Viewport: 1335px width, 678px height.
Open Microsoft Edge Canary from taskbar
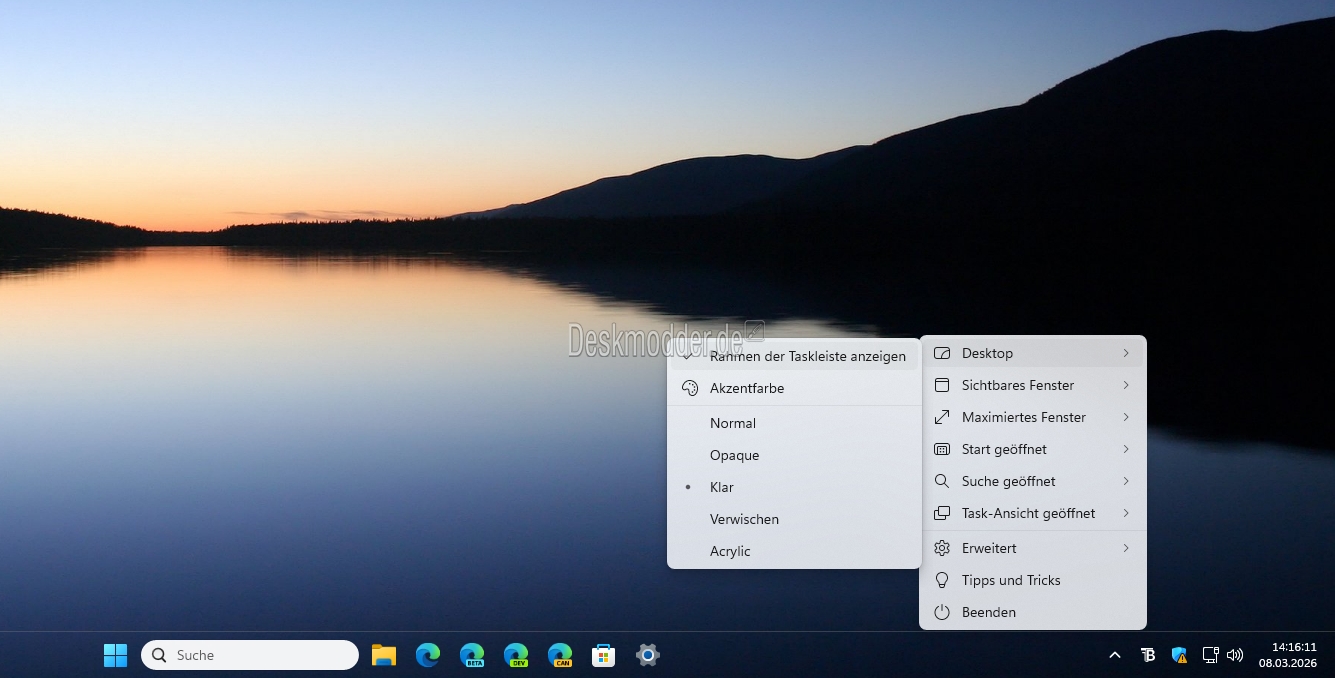[x=560, y=655]
